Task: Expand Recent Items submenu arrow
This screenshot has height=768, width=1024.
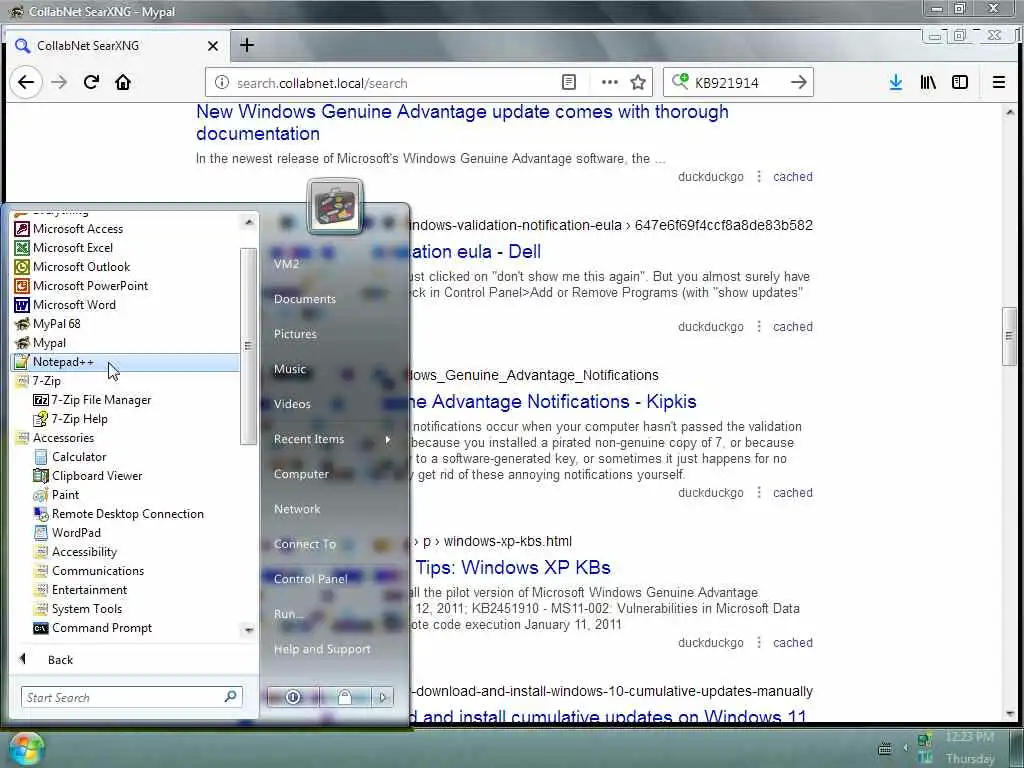Action: (x=388, y=440)
